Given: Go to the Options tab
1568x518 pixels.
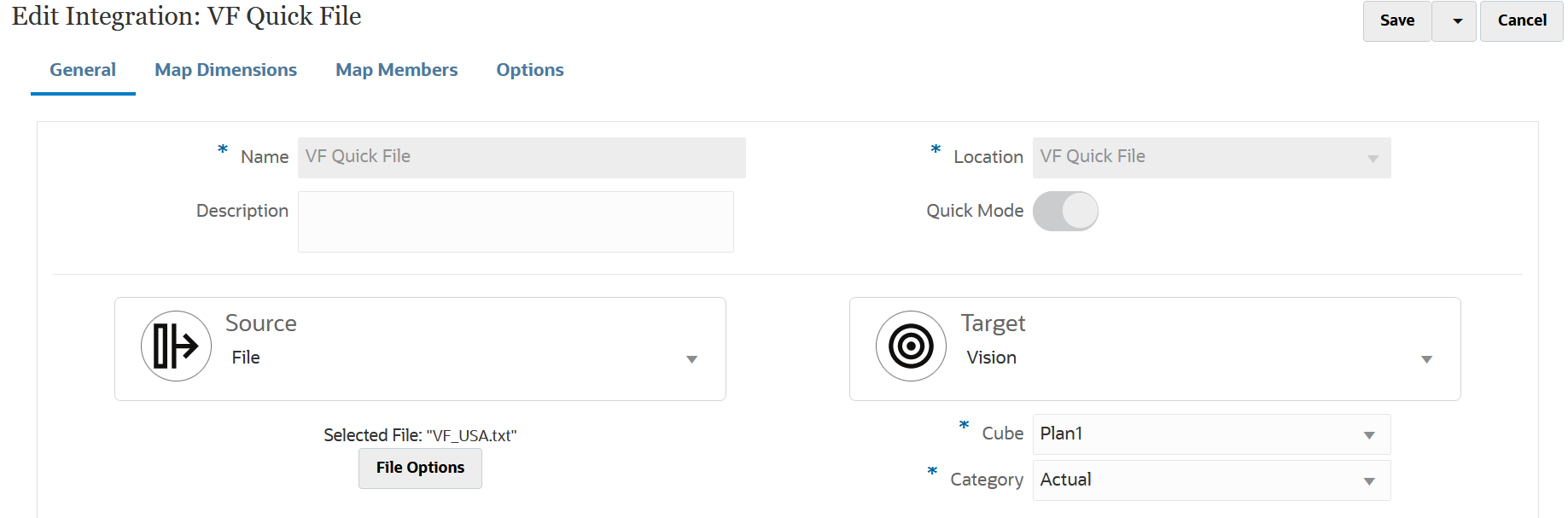Looking at the screenshot, I should coord(530,70).
